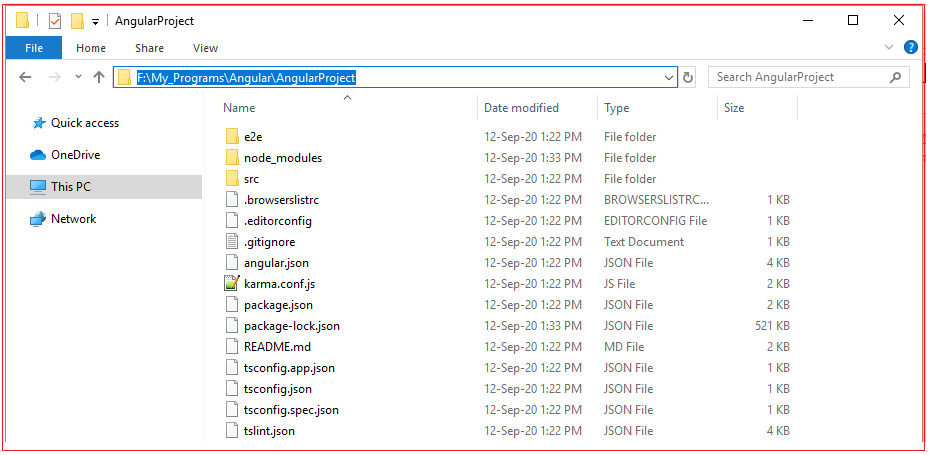
Task: Select the tsconfig.json file icon
Action: click(x=232, y=389)
